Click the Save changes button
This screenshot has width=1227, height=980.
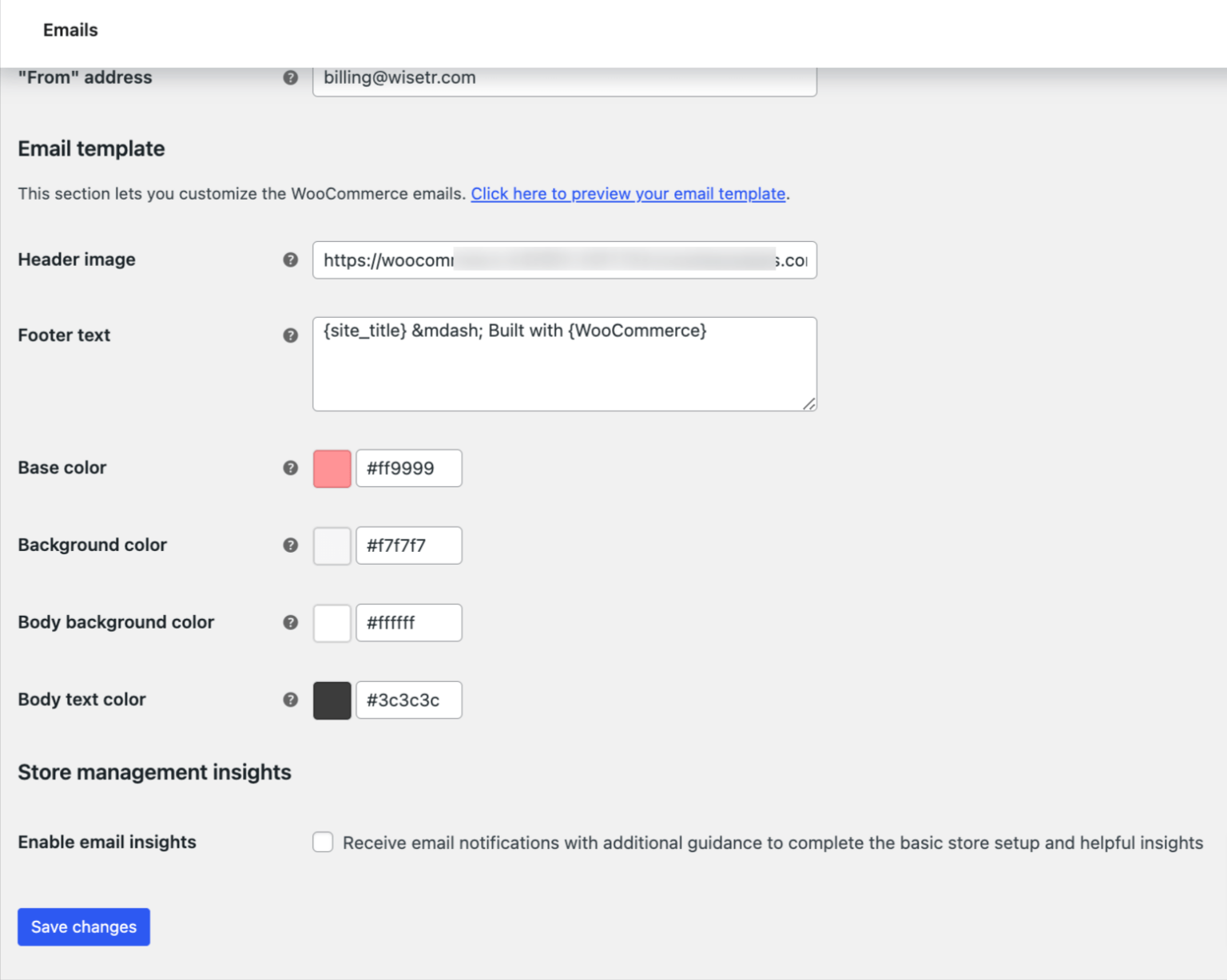[83, 926]
